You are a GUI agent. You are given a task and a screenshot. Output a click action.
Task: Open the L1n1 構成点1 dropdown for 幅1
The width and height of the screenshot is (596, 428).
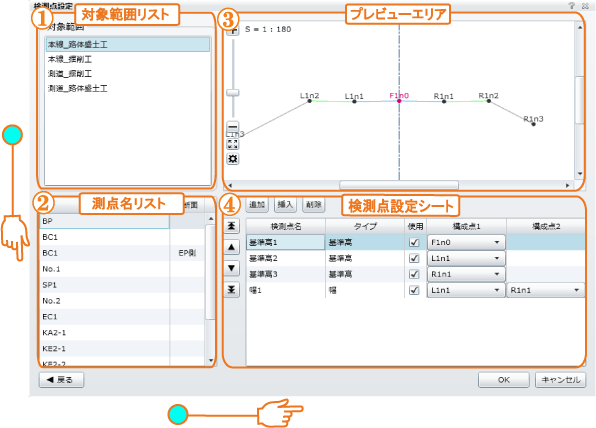(466, 290)
